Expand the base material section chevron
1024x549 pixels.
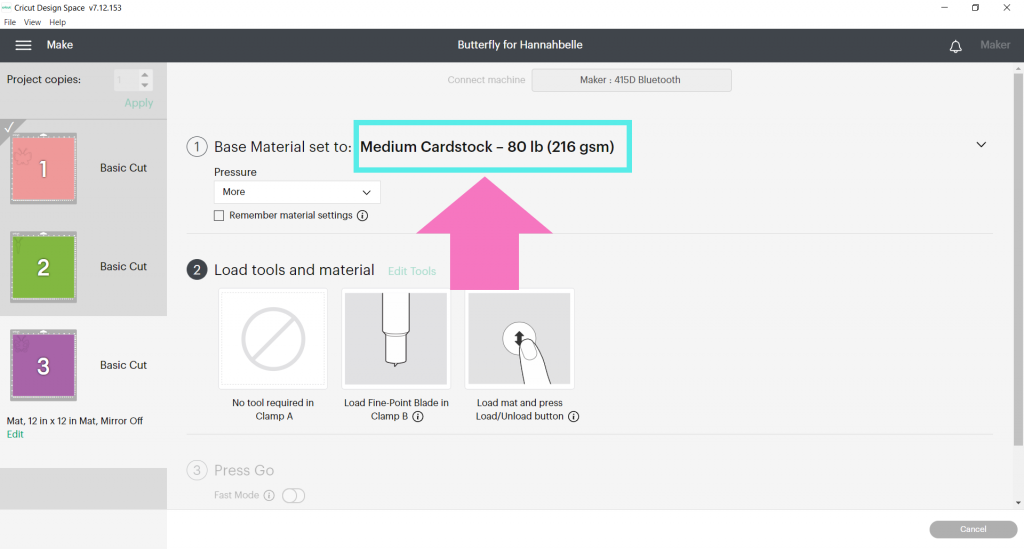pos(981,145)
